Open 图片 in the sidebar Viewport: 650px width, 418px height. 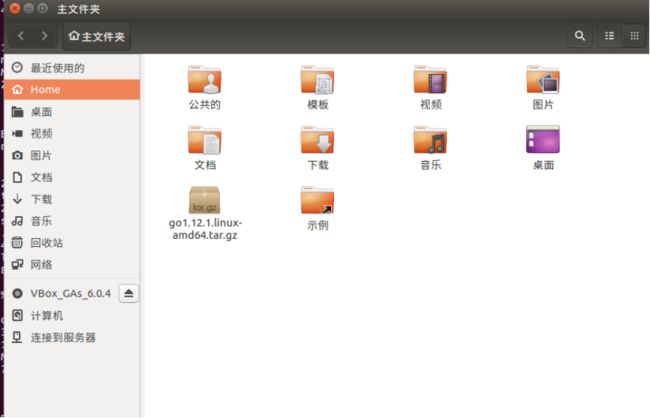tap(72, 156)
